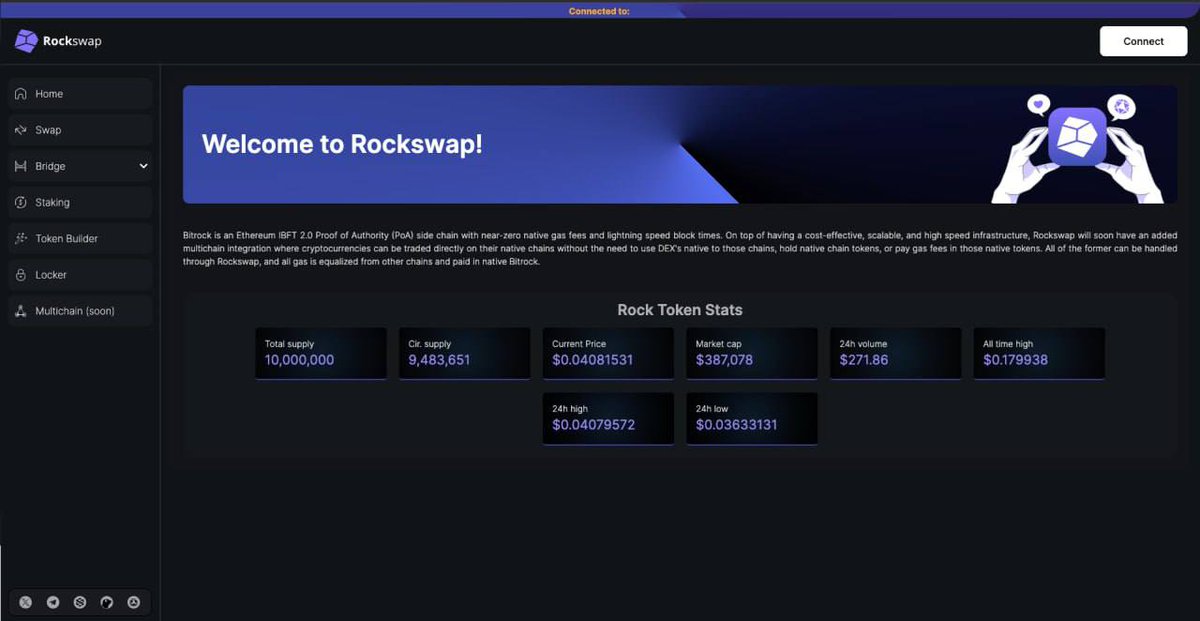Click the Connect wallet button

pos(1143,41)
